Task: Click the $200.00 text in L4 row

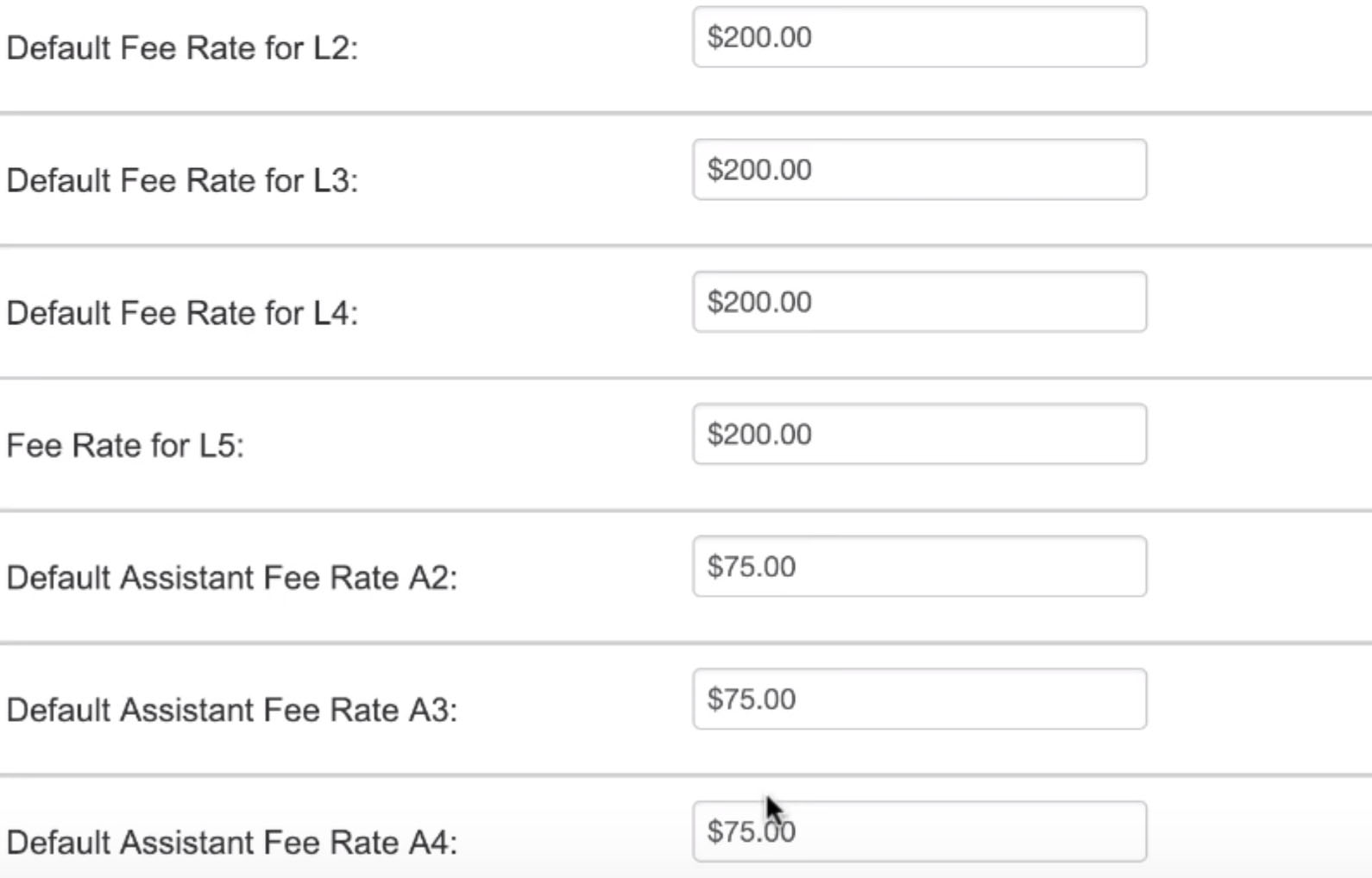Action: (759, 302)
